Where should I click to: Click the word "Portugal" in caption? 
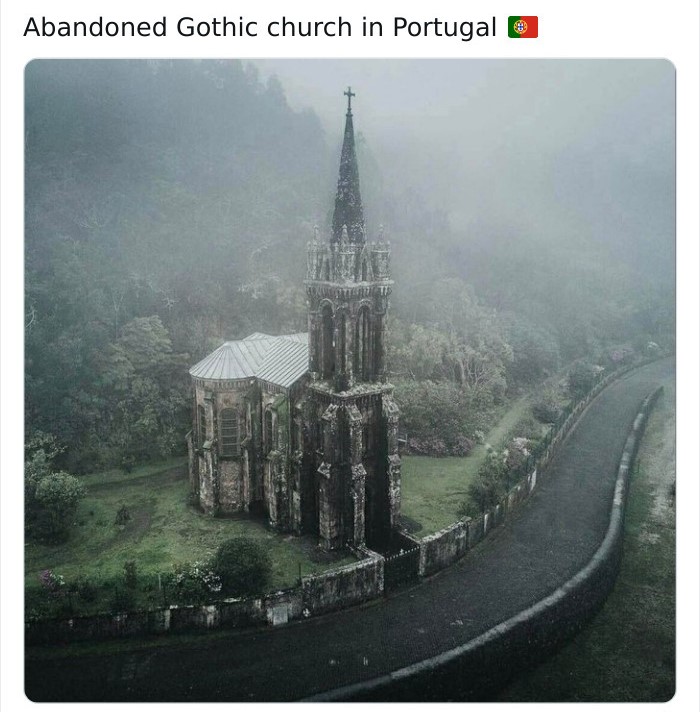(x=444, y=28)
